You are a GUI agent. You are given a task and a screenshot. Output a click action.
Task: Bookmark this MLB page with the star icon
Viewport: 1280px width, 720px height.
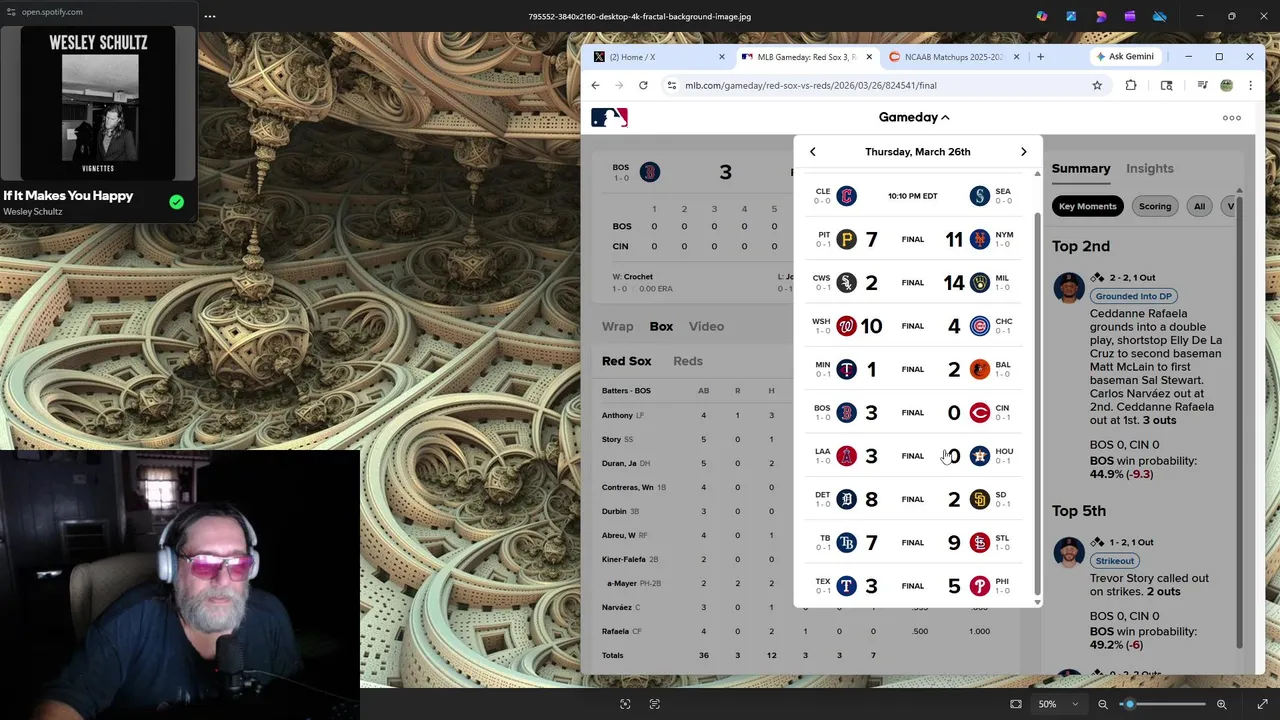[1097, 85]
